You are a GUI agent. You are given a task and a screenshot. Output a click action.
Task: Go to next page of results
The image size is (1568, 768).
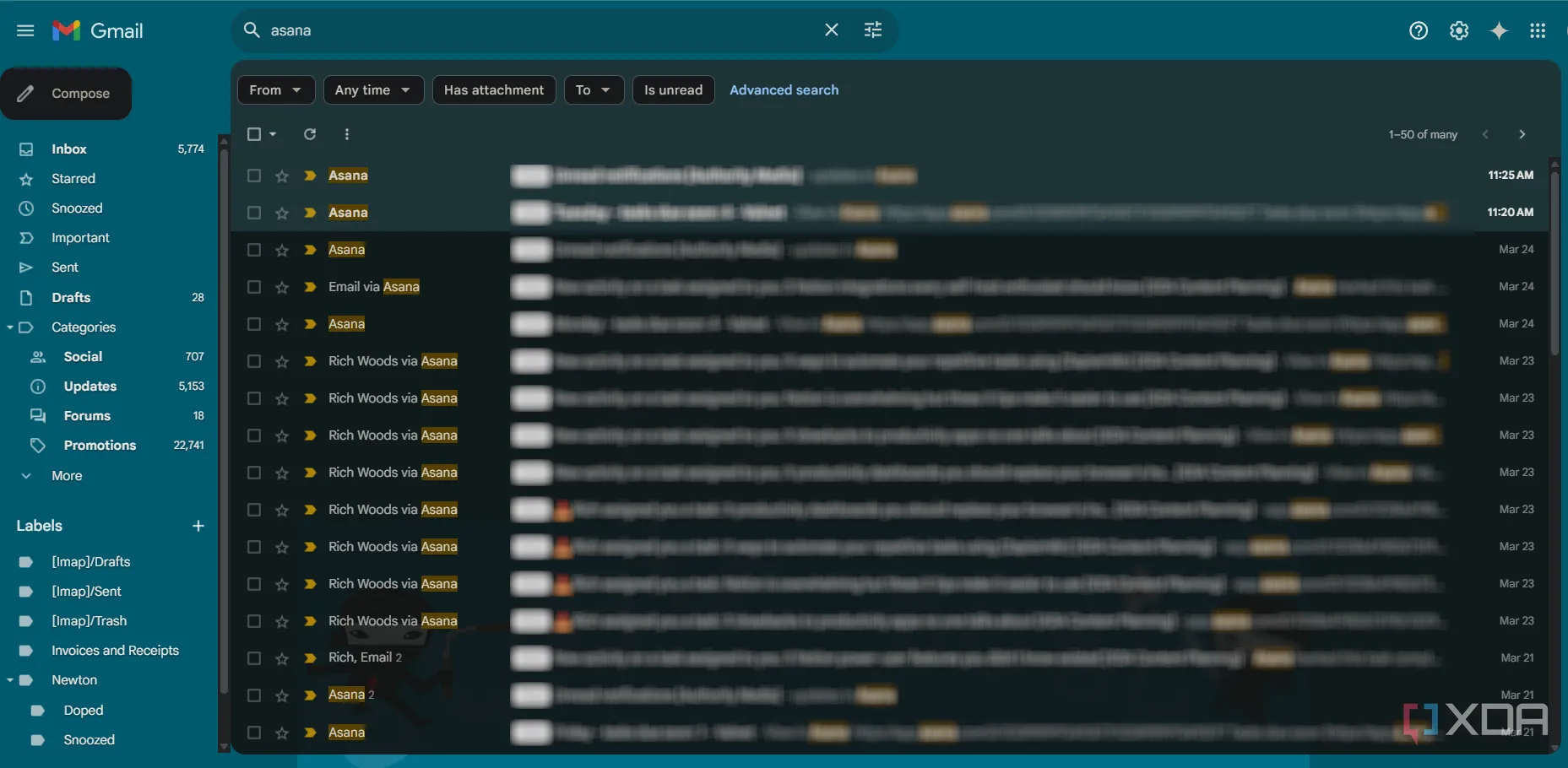tap(1522, 134)
